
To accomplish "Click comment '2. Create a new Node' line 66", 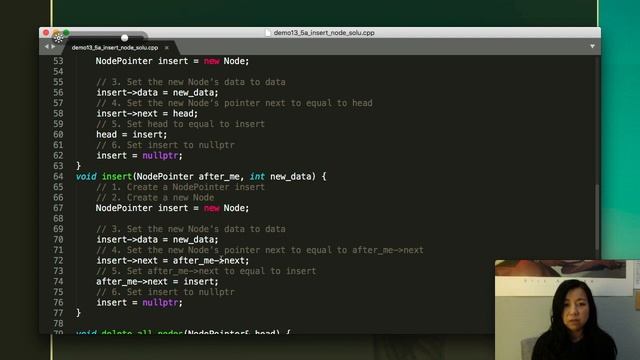I will [x=155, y=198].
